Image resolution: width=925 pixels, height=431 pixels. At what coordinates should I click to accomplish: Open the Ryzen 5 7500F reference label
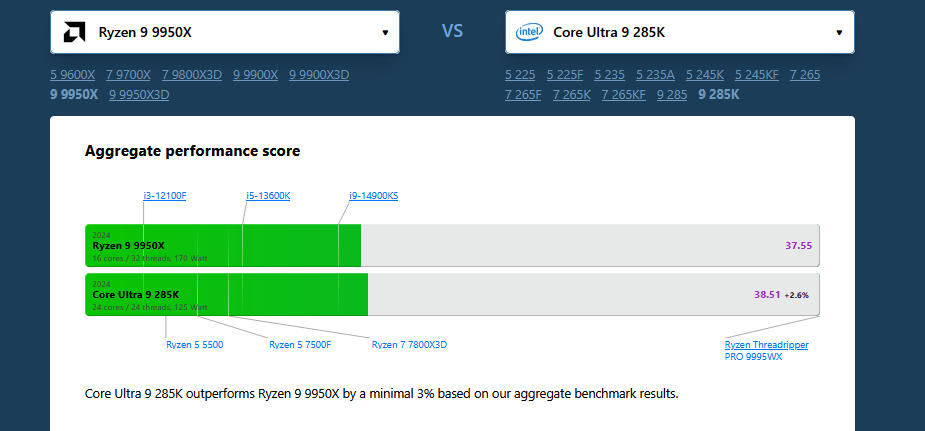300,345
